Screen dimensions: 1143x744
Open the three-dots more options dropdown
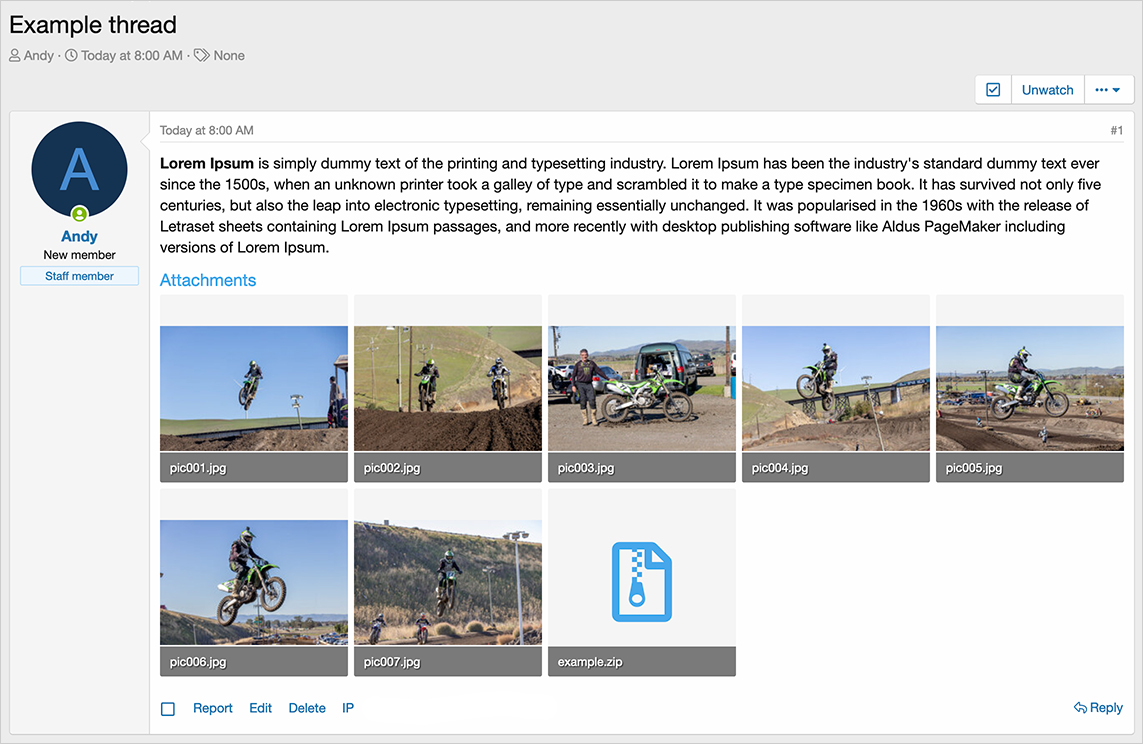point(1107,90)
